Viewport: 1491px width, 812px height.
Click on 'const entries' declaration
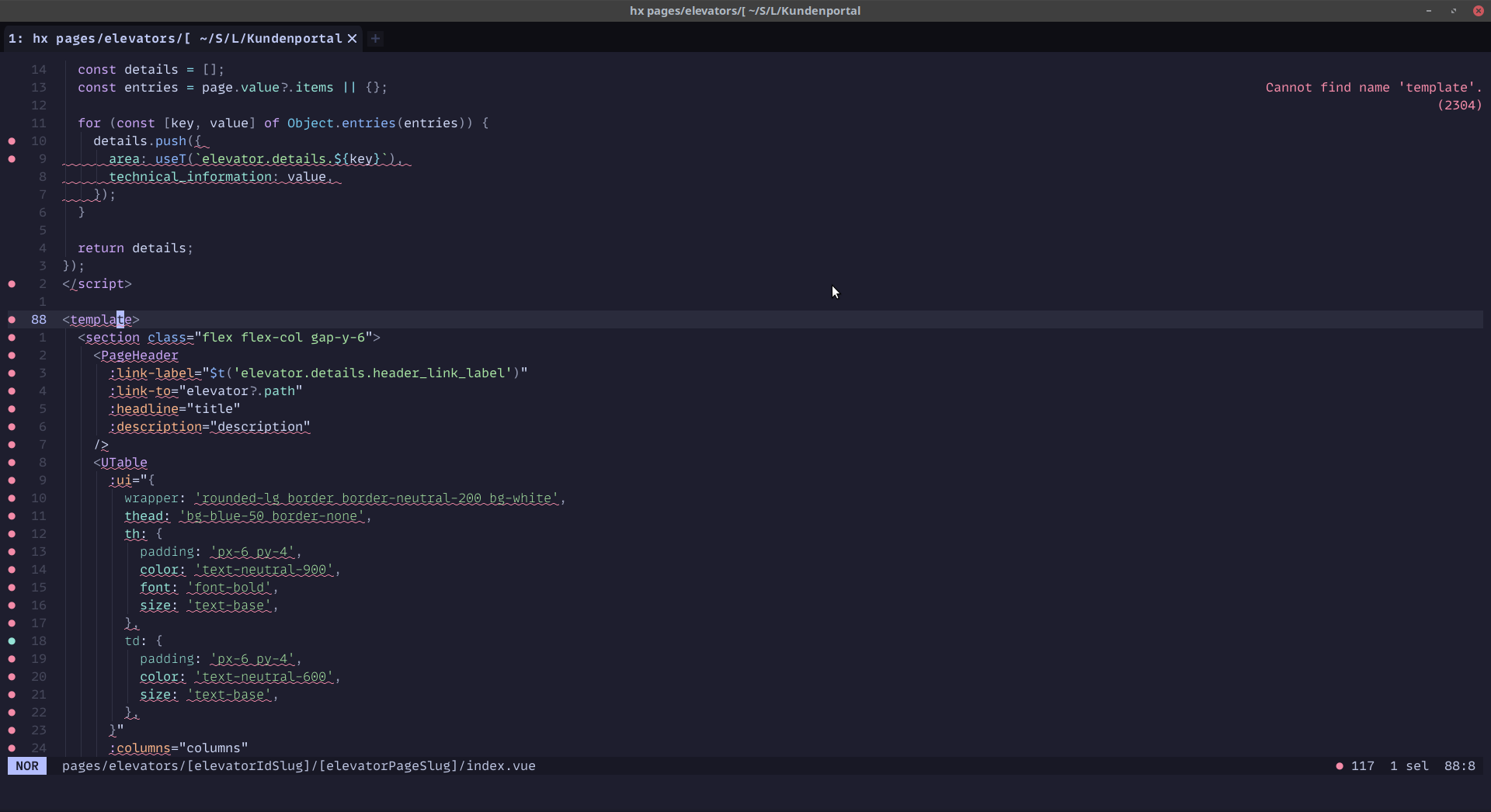coord(233,88)
